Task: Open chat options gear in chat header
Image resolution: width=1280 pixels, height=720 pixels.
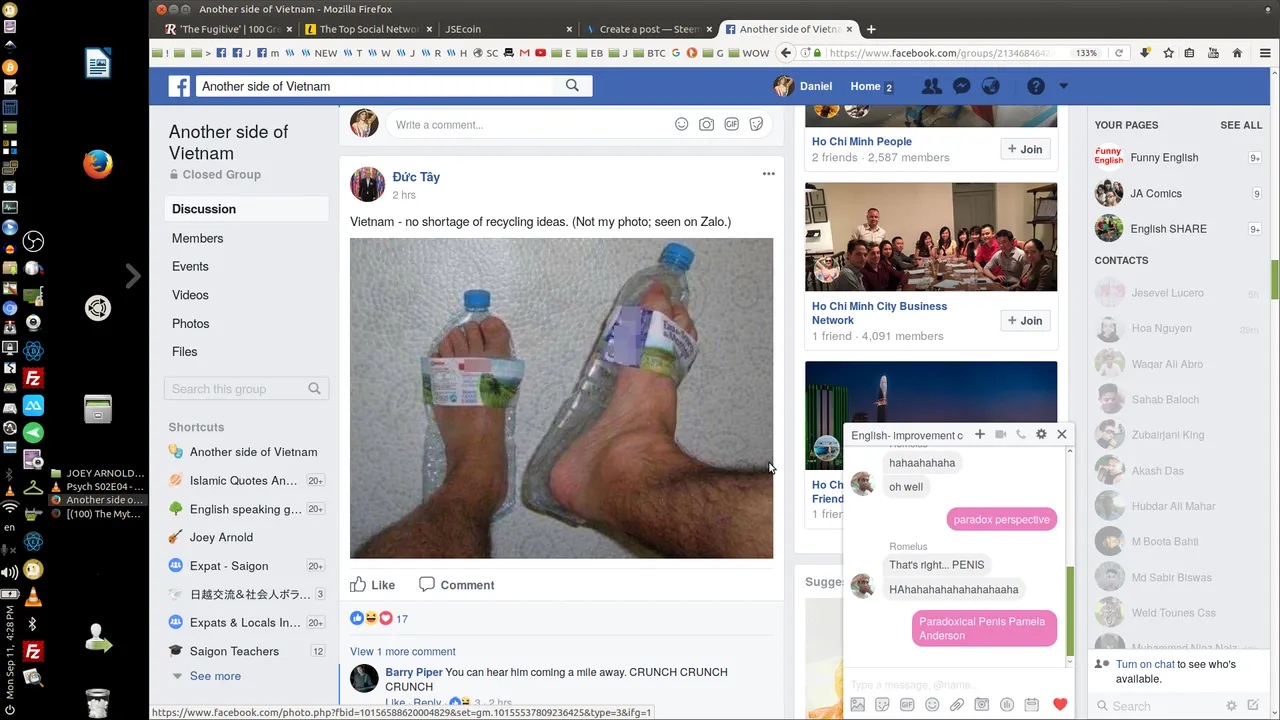Action: coord(1041,434)
